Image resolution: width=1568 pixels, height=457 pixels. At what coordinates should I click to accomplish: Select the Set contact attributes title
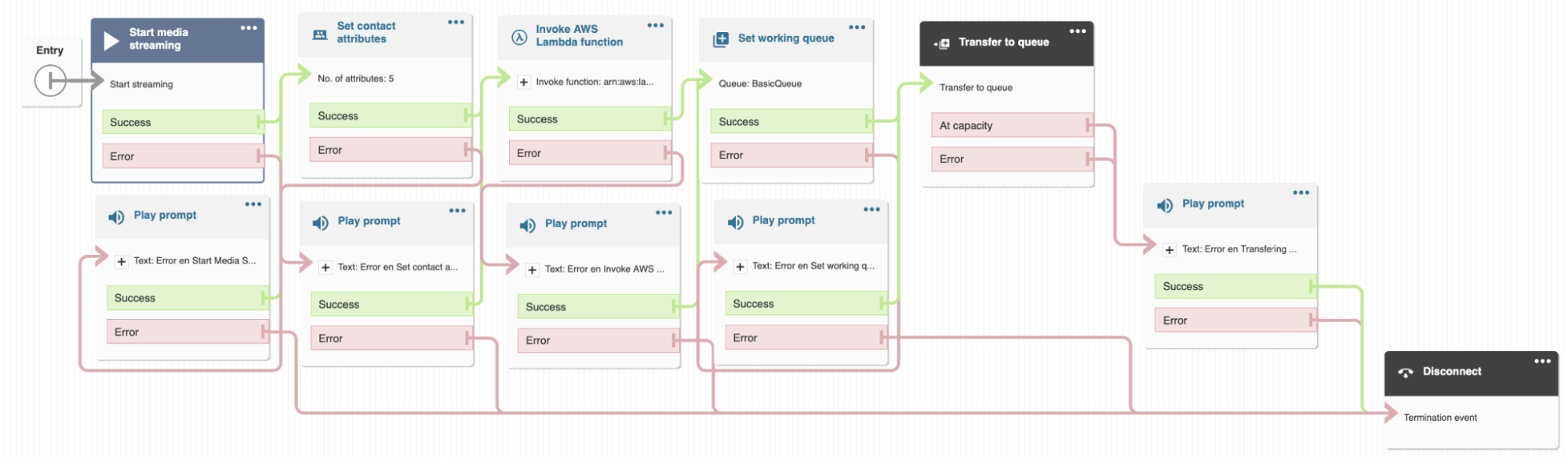coord(366,33)
